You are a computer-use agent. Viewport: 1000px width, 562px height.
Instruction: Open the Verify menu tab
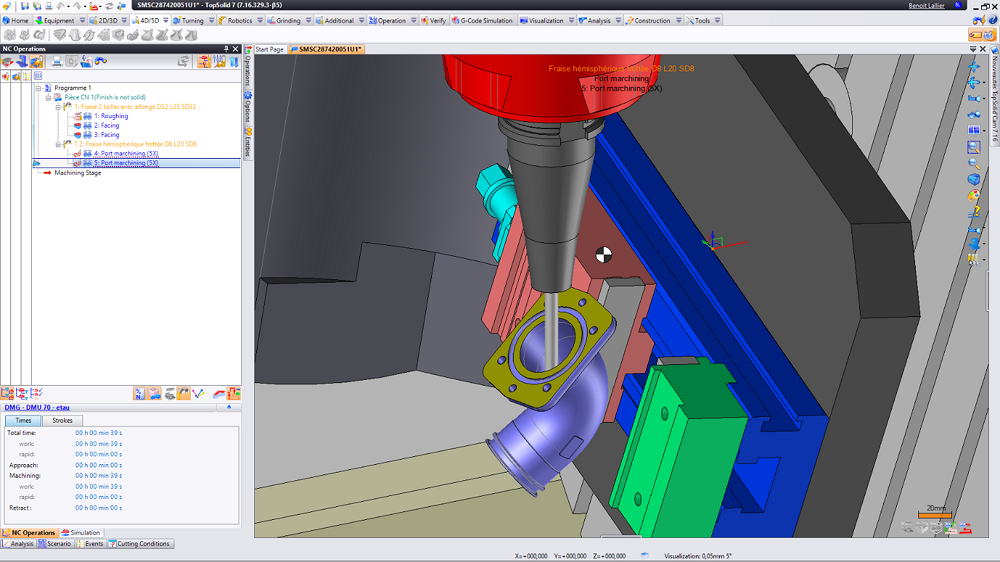coord(433,20)
